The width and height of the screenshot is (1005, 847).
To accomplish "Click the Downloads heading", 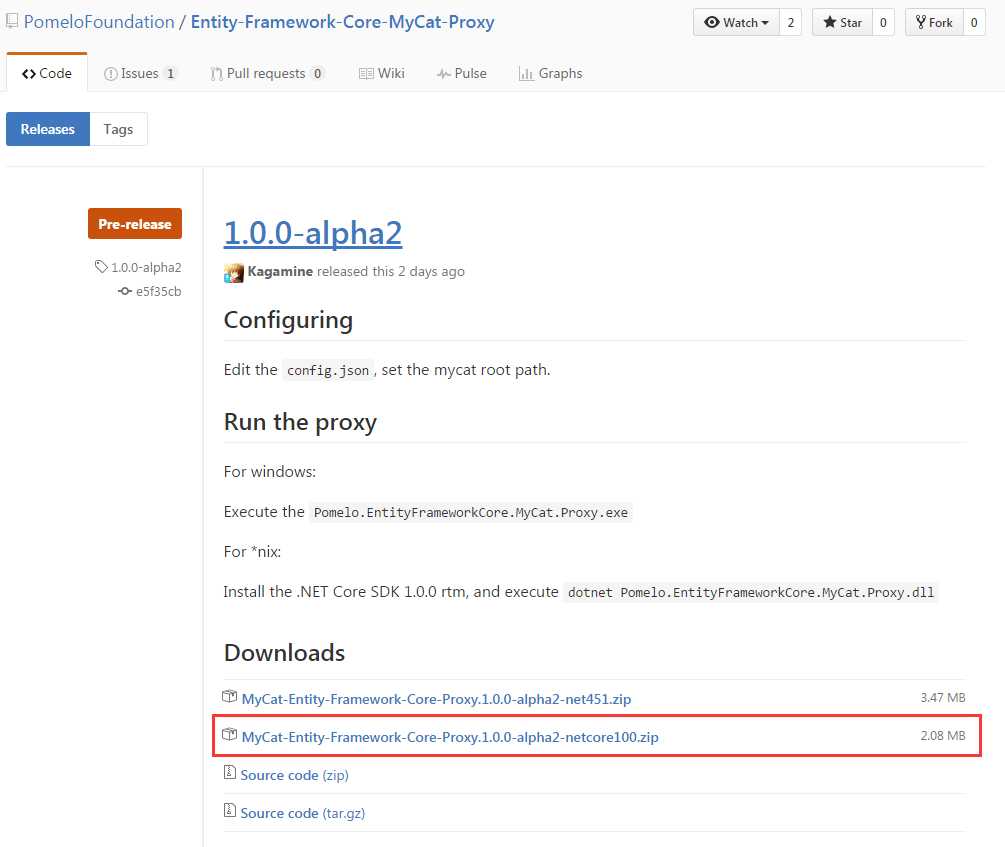I will coord(285,653).
